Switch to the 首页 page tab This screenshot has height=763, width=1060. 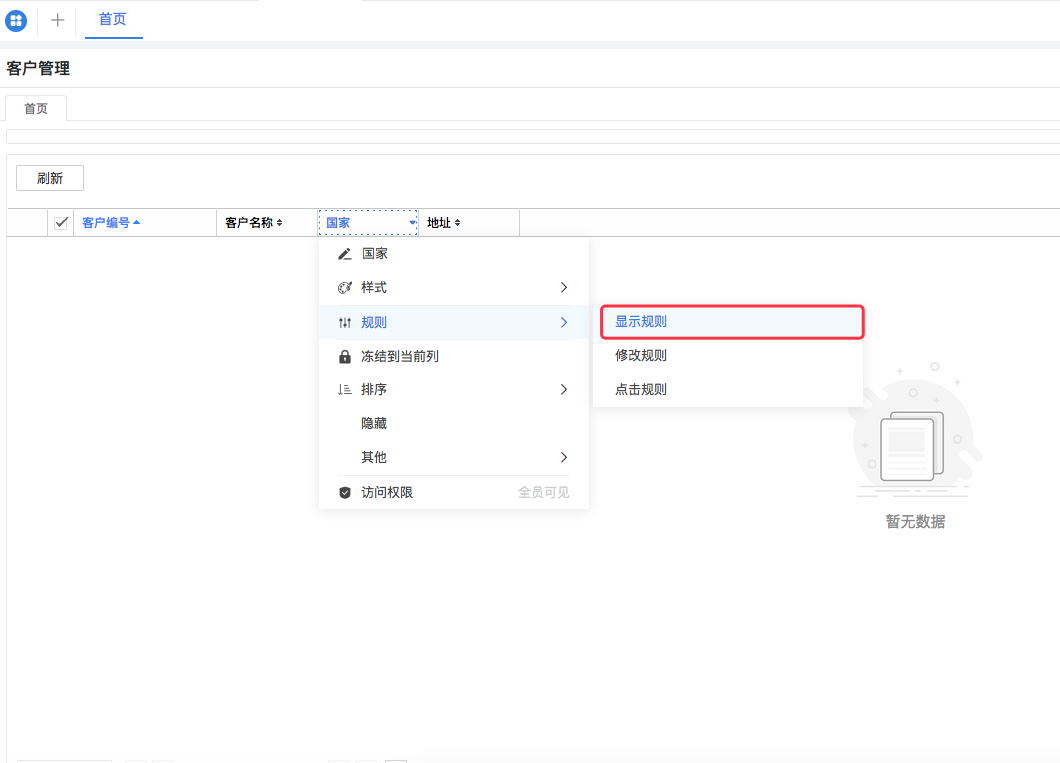pos(35,107)
